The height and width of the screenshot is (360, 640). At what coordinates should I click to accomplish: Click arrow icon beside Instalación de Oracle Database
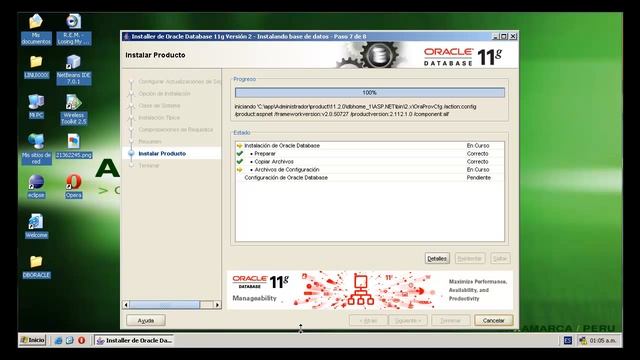[x=240, y=146]
